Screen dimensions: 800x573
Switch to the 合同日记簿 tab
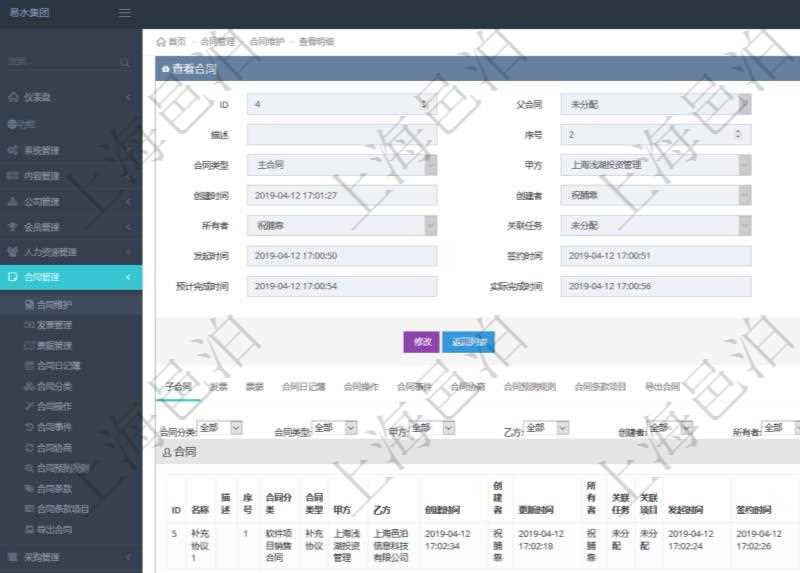[x=302, y=386]
